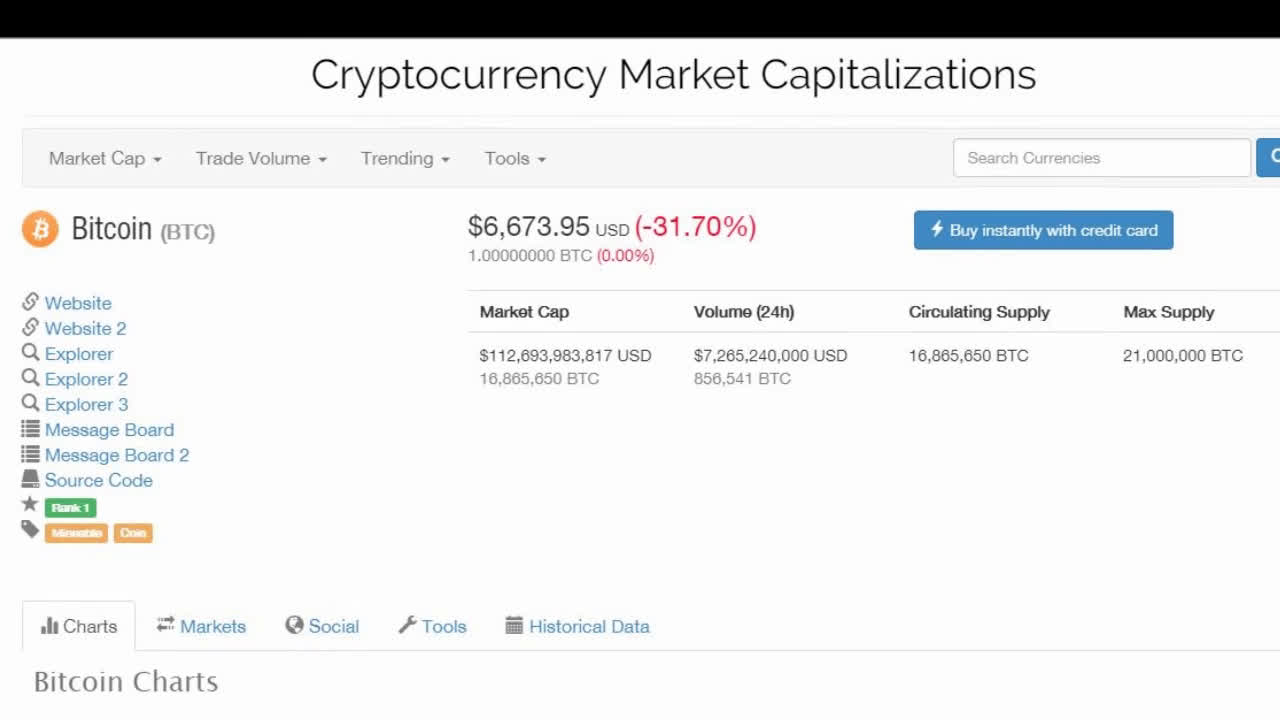Click the tag icon beside Mineable
This screenshot has width=1280, height=720.
[30, 531]
